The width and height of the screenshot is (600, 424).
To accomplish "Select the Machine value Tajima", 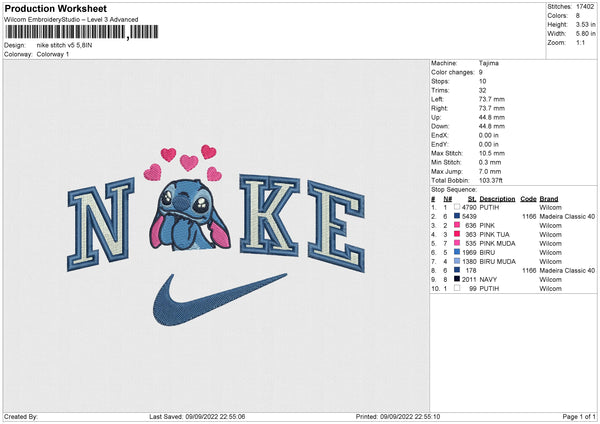I will tap(489, 63).
